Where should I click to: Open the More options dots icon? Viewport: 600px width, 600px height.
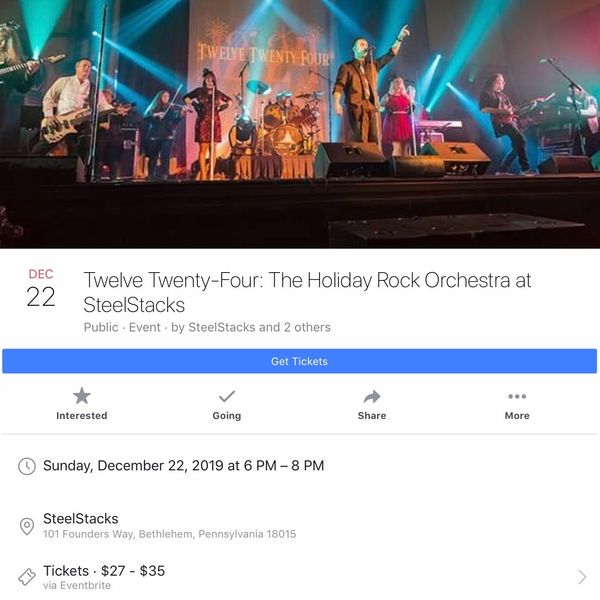[x=517, y=396]
